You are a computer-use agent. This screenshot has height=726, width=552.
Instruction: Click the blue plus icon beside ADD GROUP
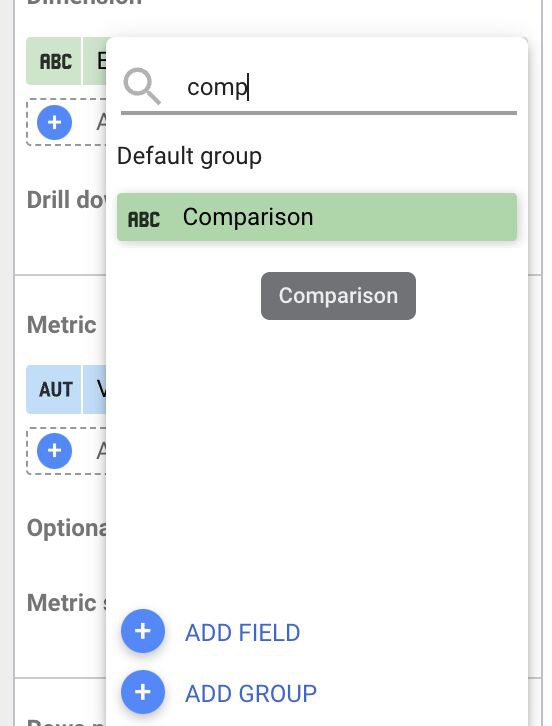[143, 692]
